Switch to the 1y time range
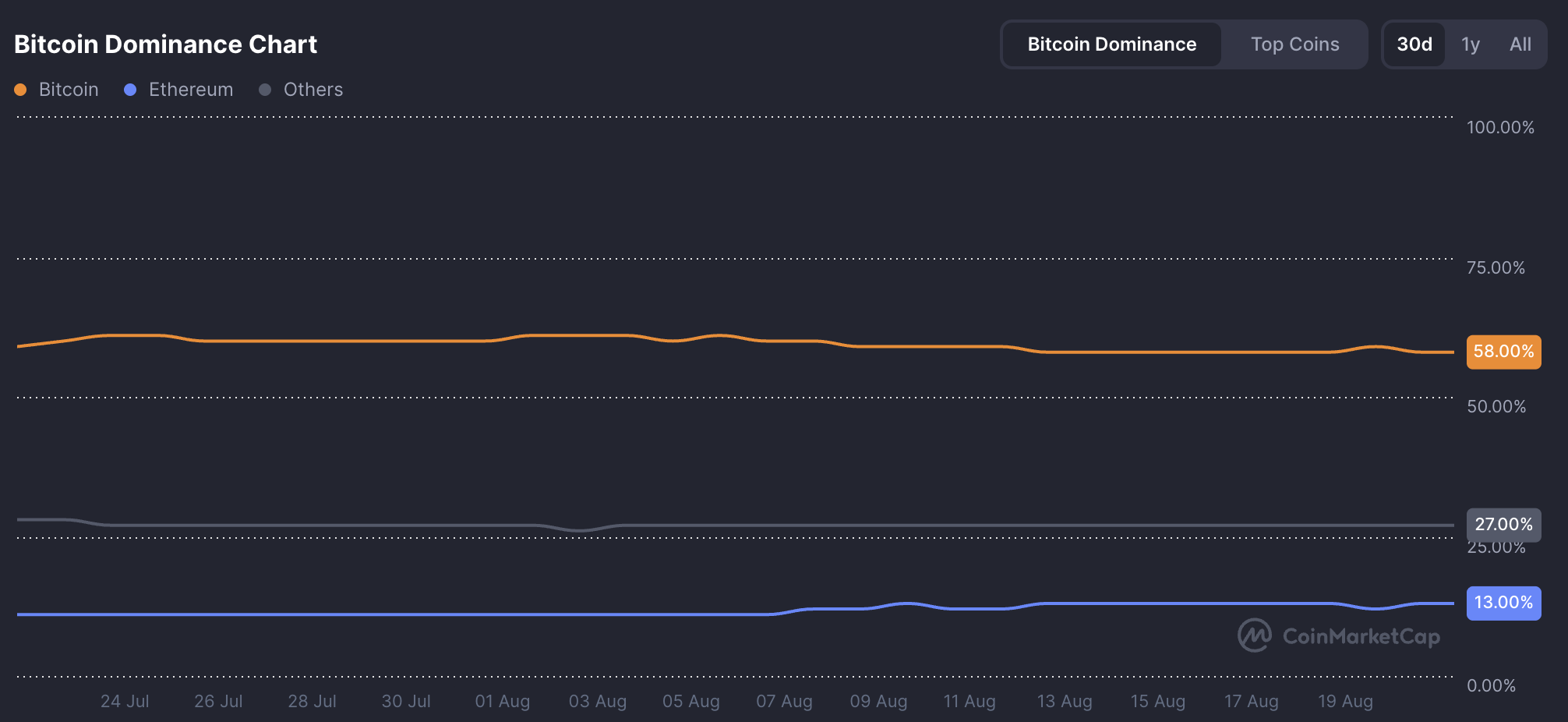Screen dimensions: 1568x722 point(1471,44)
